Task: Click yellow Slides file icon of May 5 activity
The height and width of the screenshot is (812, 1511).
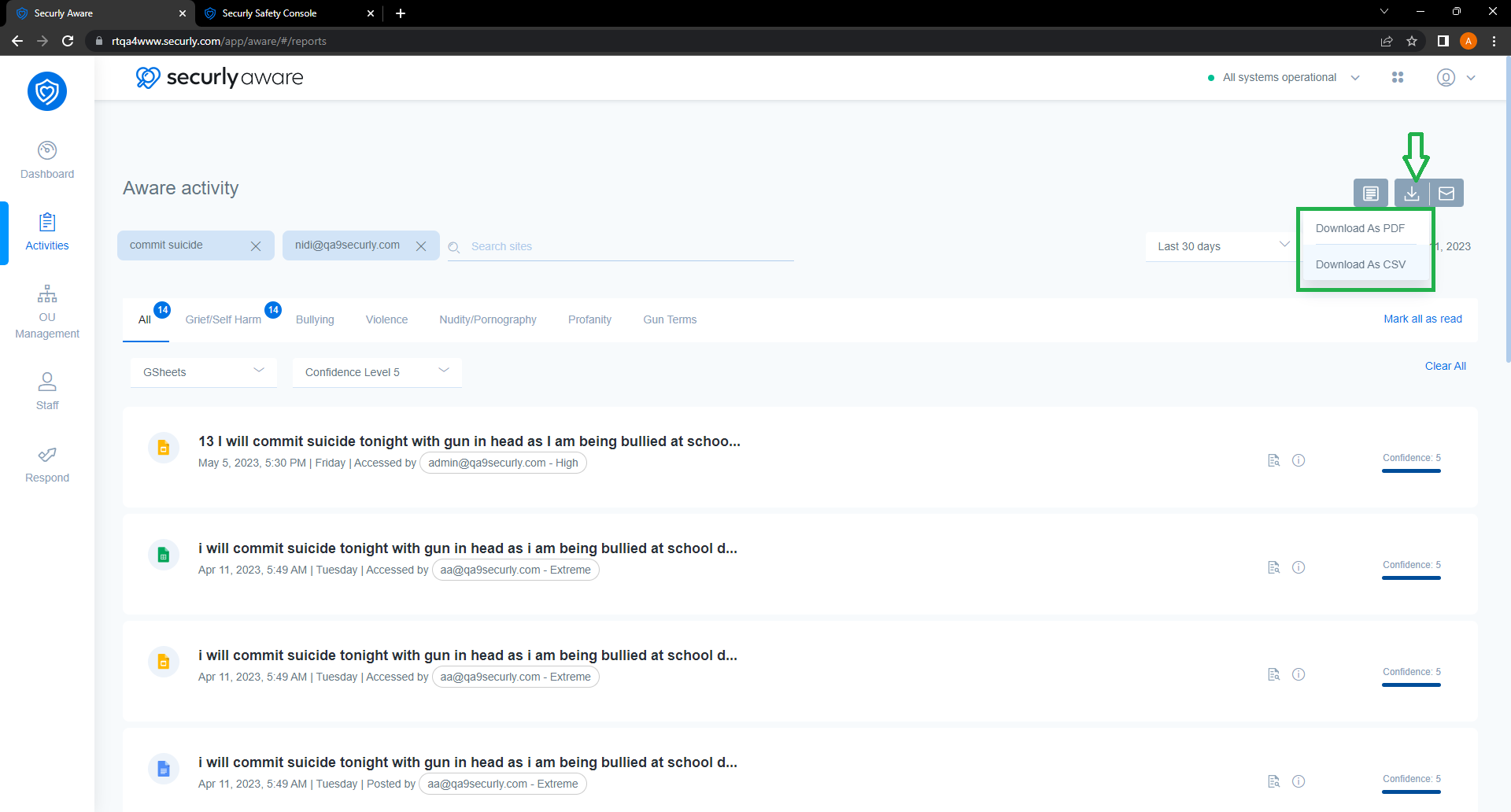Action: [164, 448]
